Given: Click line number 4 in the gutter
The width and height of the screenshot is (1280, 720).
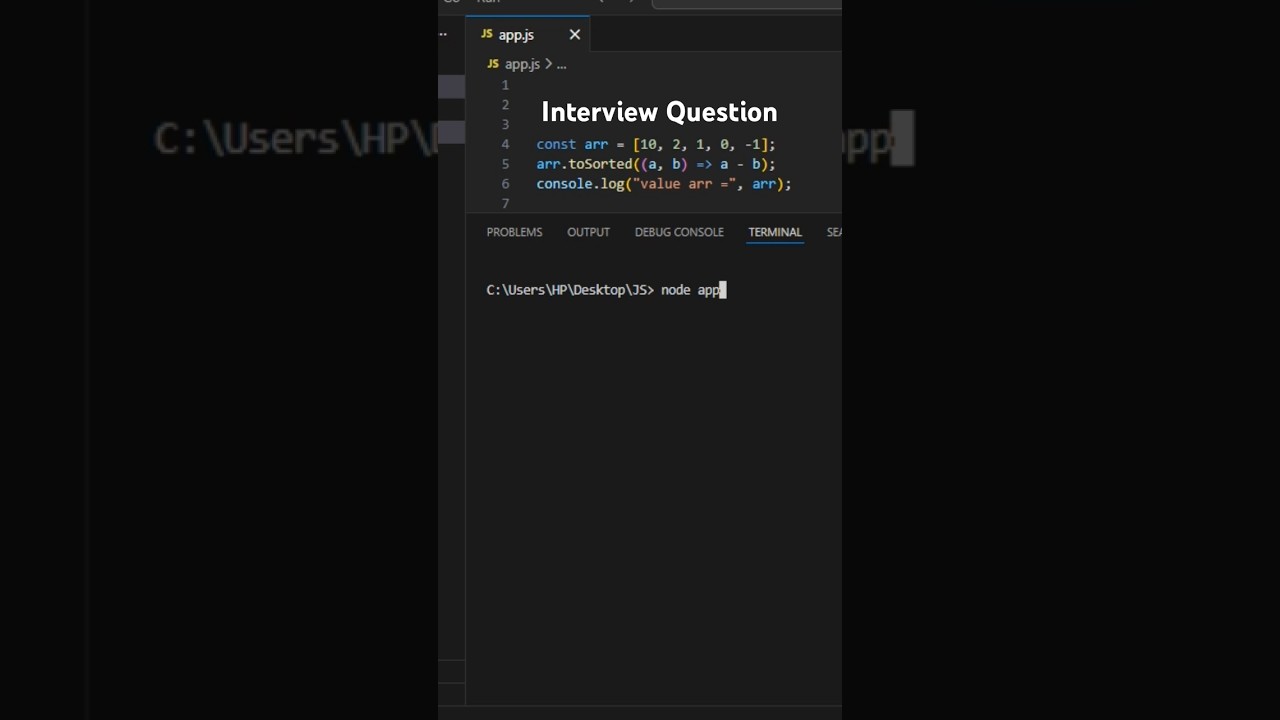Looking at the screenshot, I should click(505, 144).
